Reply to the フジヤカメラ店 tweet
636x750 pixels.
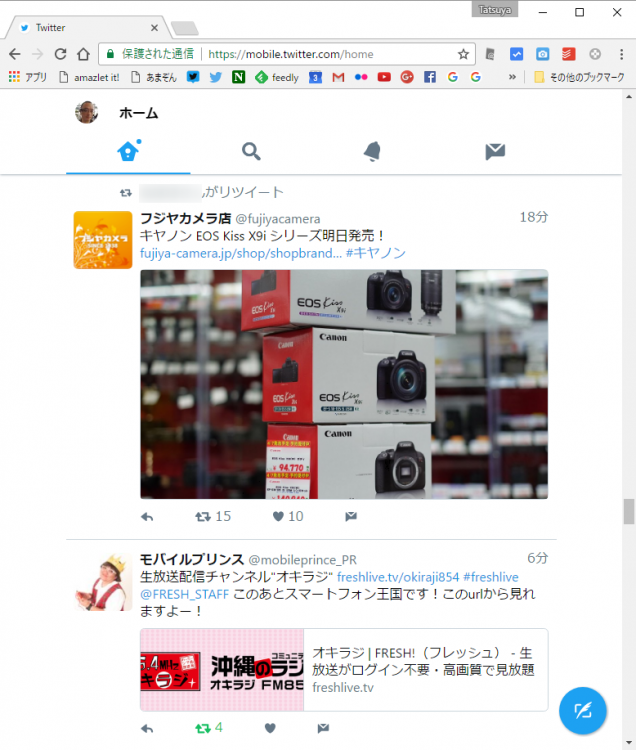(147, 517)
